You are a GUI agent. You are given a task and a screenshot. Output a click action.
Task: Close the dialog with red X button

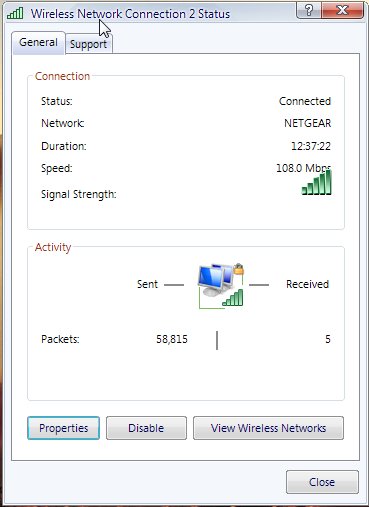click(343, 10)
